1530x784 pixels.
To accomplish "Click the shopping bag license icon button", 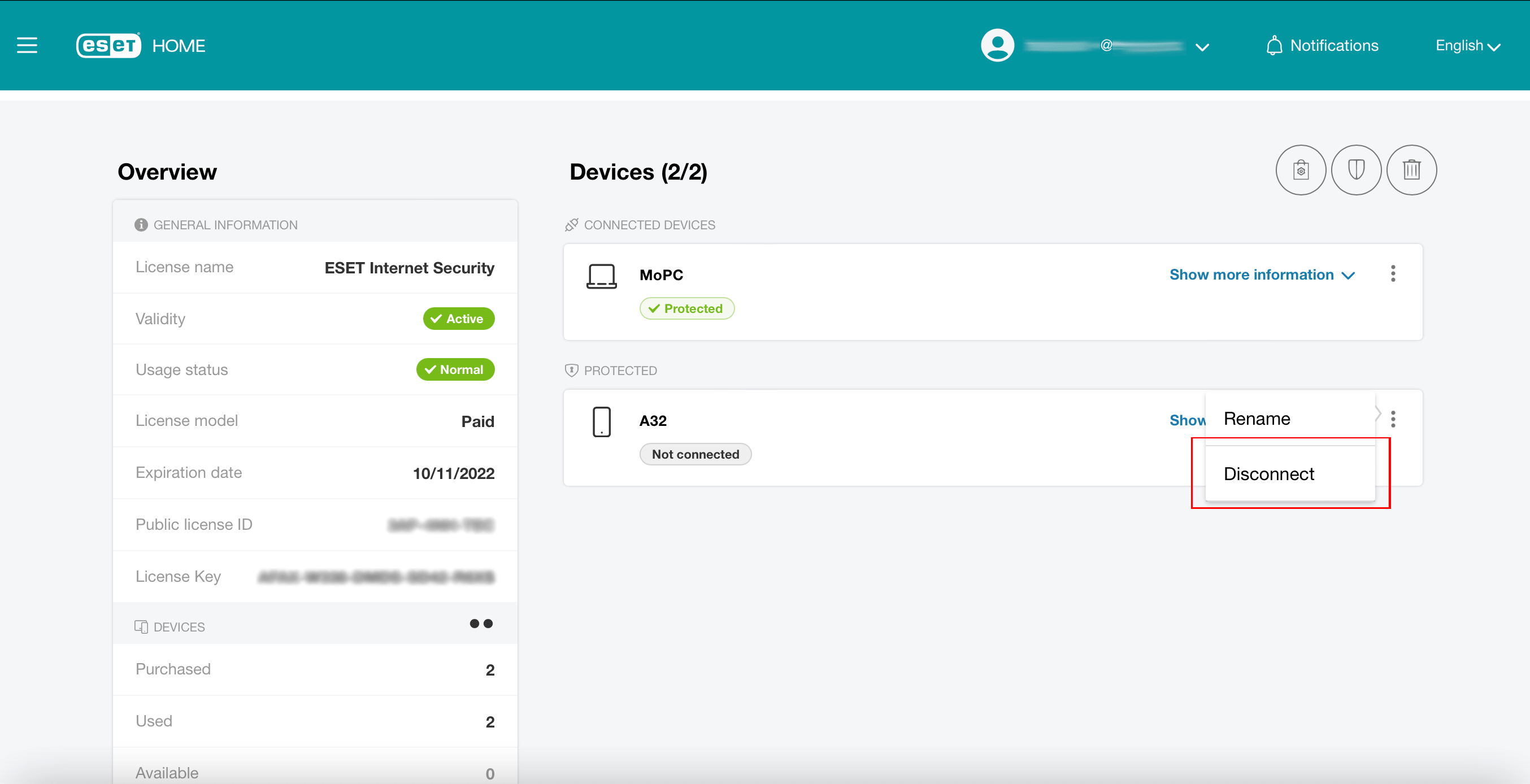I will click(x=1301, y=171).
